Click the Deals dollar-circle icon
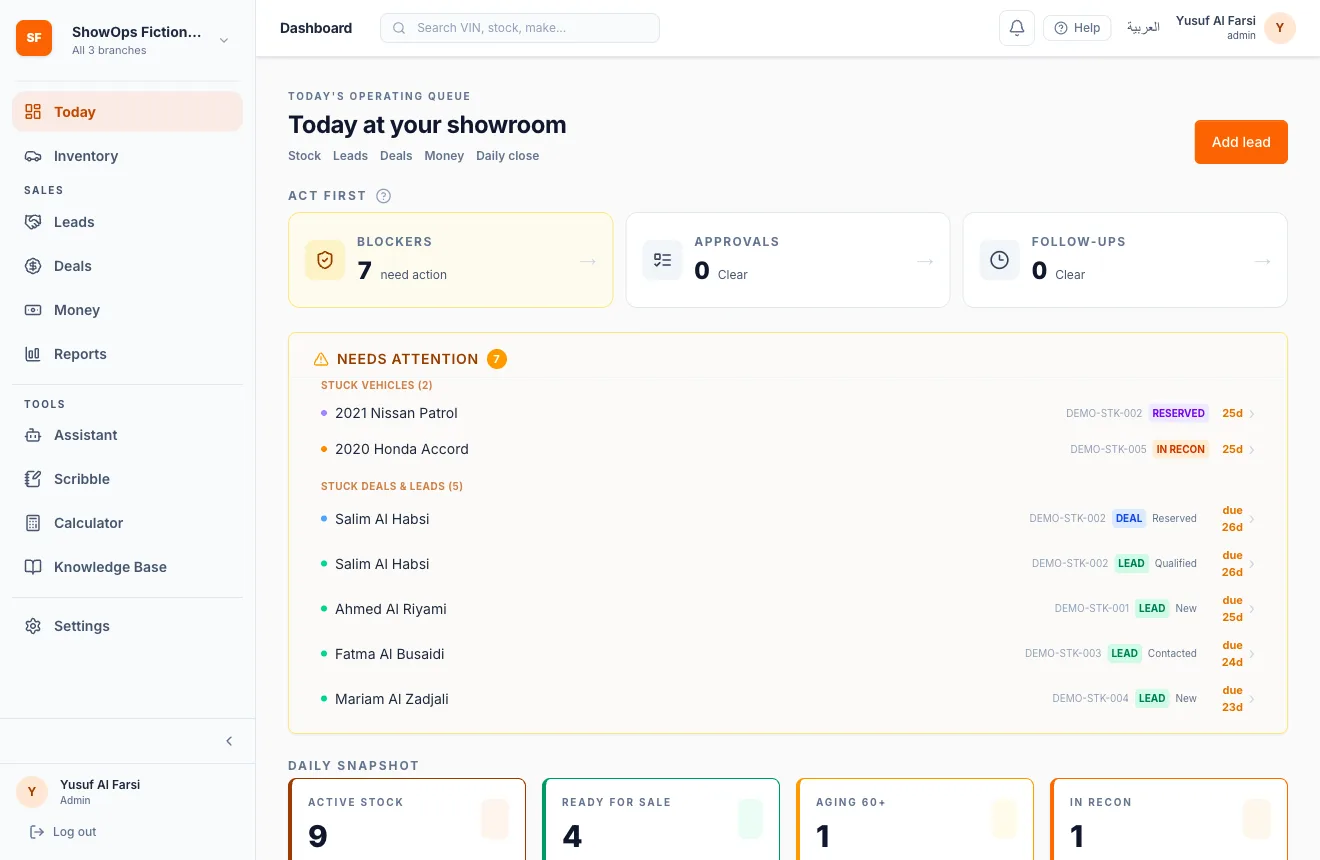 33,266
